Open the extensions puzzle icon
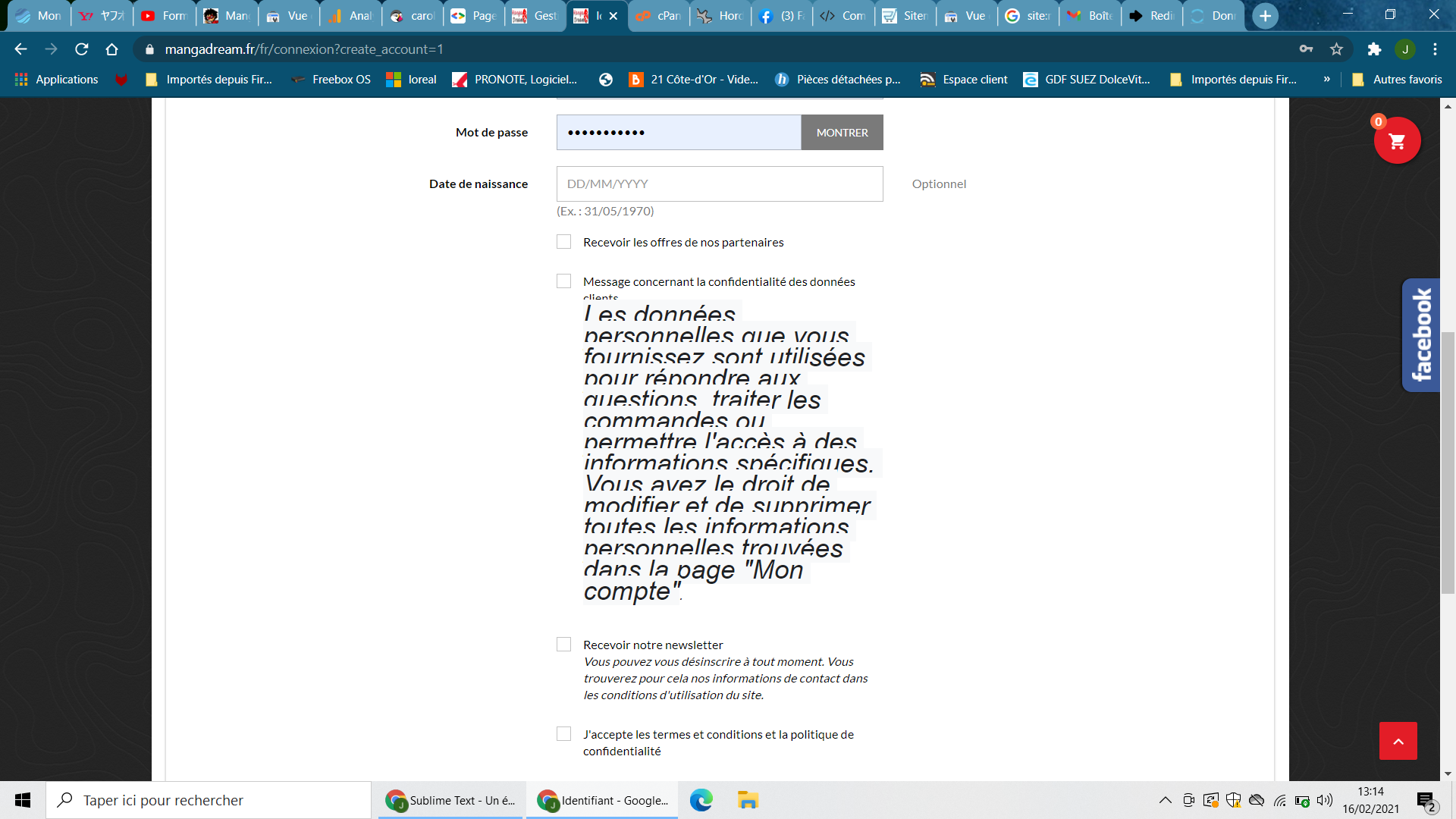Viewport: 1456px width, 819px height. point(1374,49)
